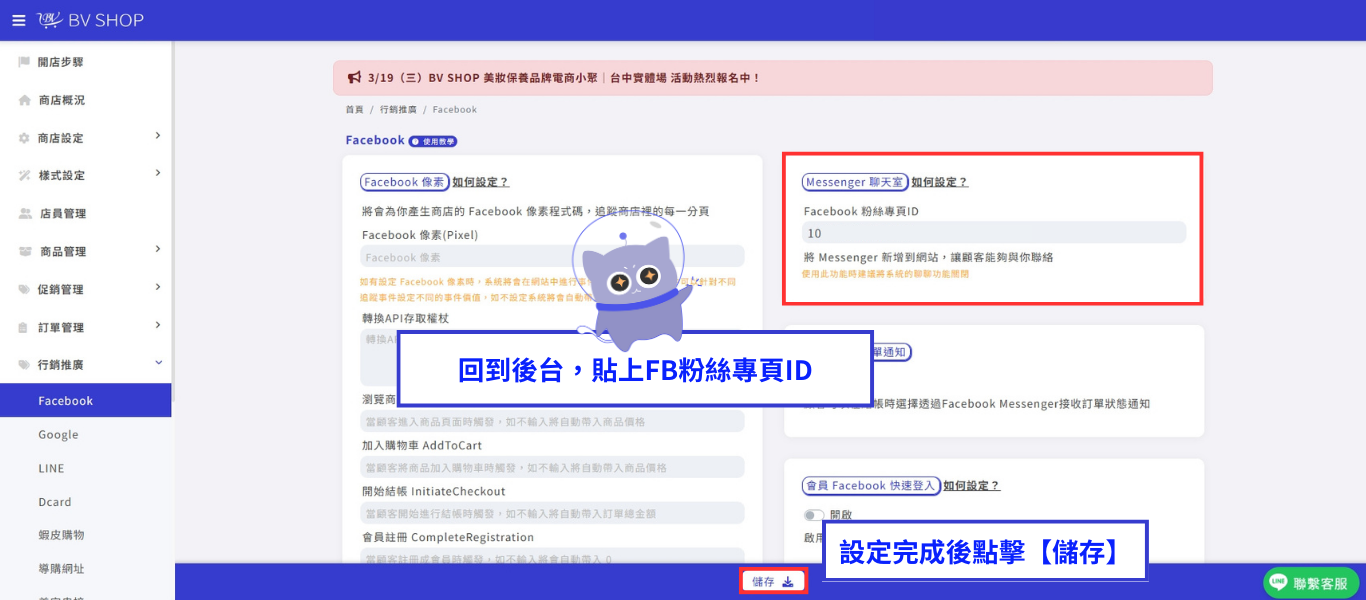Expand the 訂單管理 submenu chevron
1366x600 pixels.
pos(158,326)
